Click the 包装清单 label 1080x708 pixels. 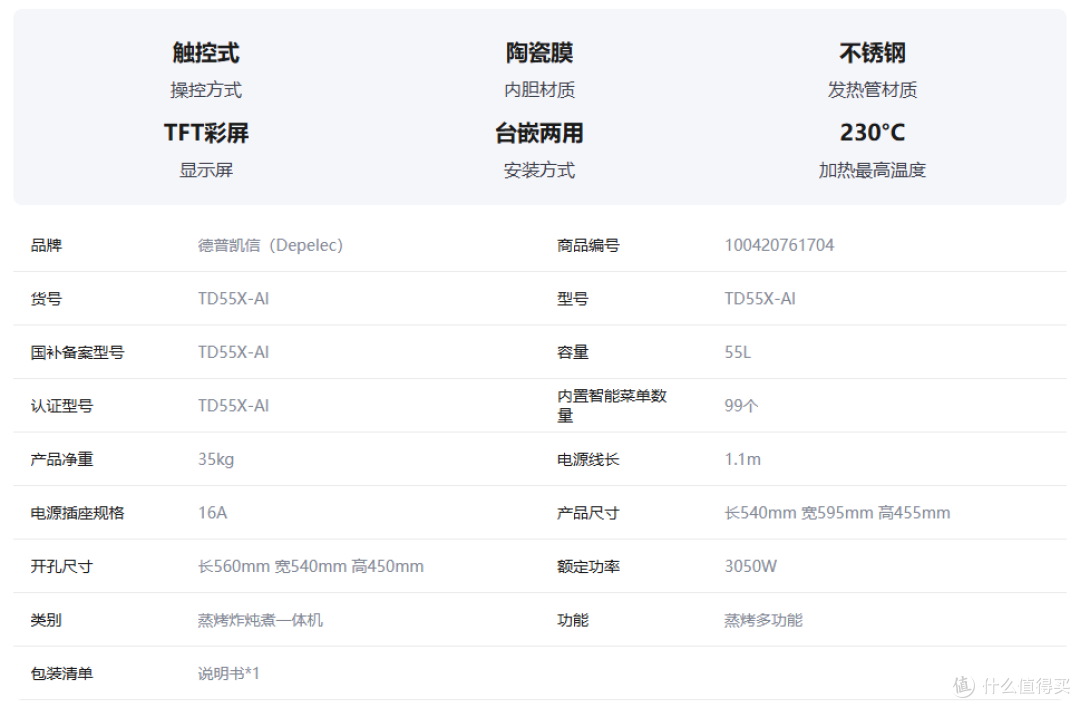point(61,674)
